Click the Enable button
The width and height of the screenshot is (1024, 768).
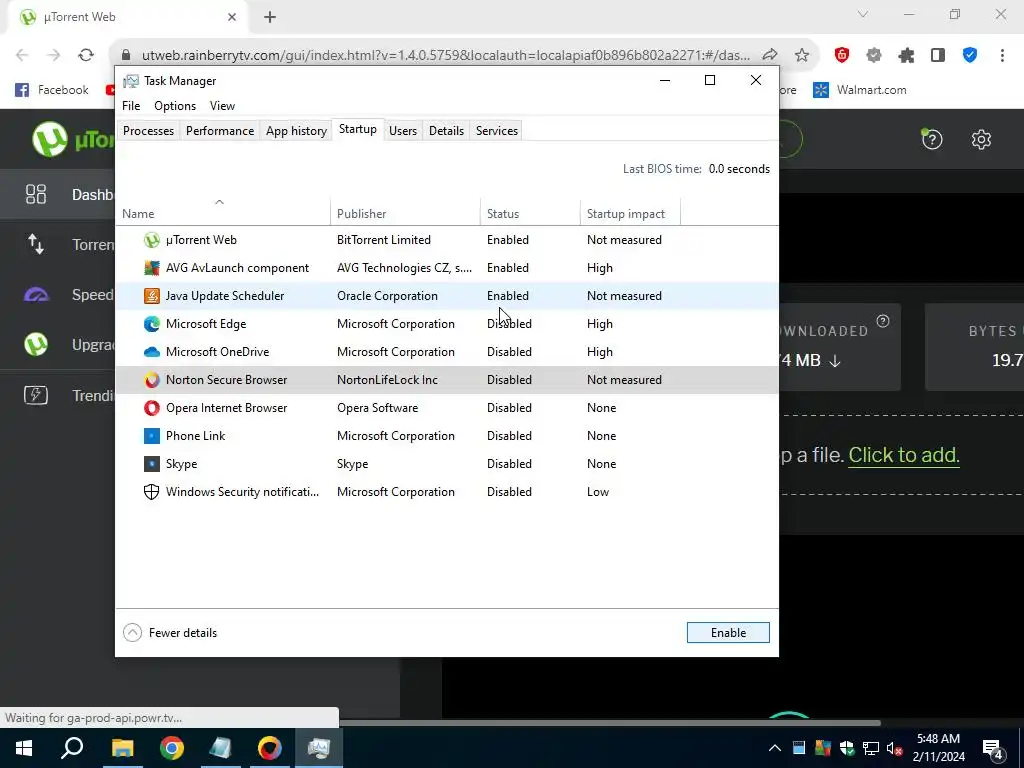[728, 633]
